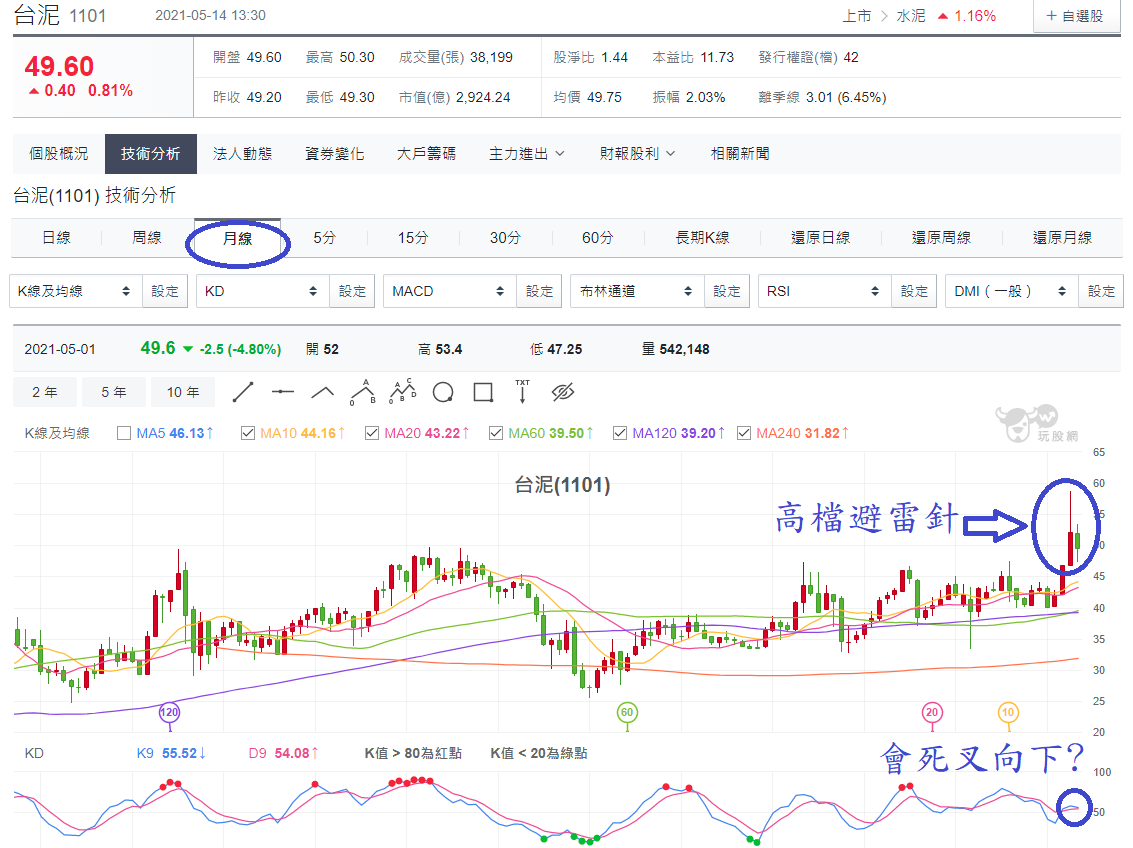Set chart range to 10 年
The image size is (1133, 848).
183,392
